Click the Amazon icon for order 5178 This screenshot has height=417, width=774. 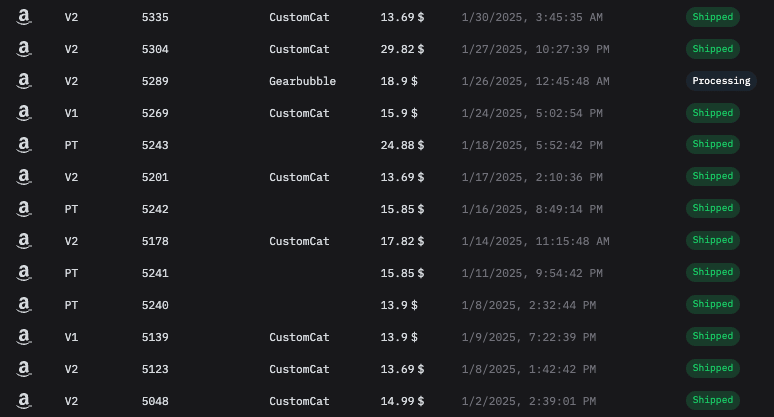[x=22, y=241]
